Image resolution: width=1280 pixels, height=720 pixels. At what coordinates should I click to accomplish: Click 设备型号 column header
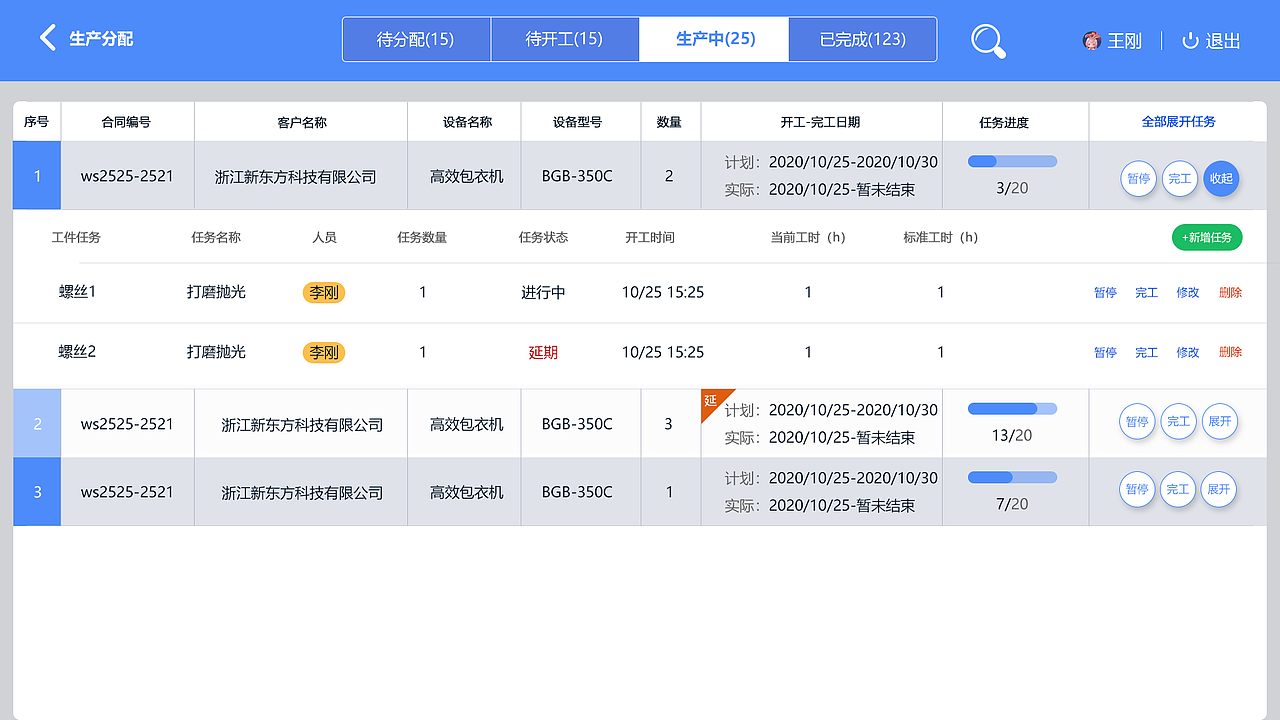pos(577,122)
